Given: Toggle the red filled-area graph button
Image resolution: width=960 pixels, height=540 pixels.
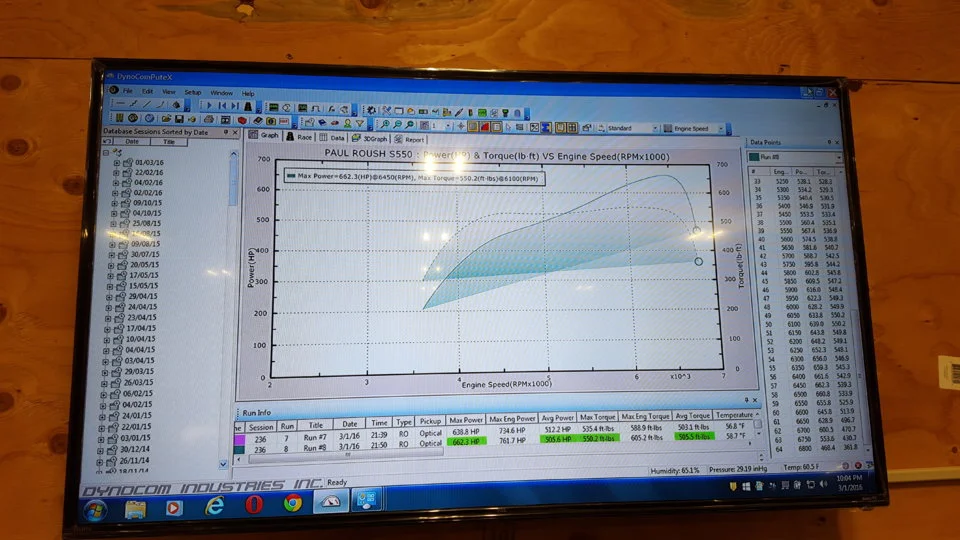Looking at the screenshot, I should [x=485, y=126].
